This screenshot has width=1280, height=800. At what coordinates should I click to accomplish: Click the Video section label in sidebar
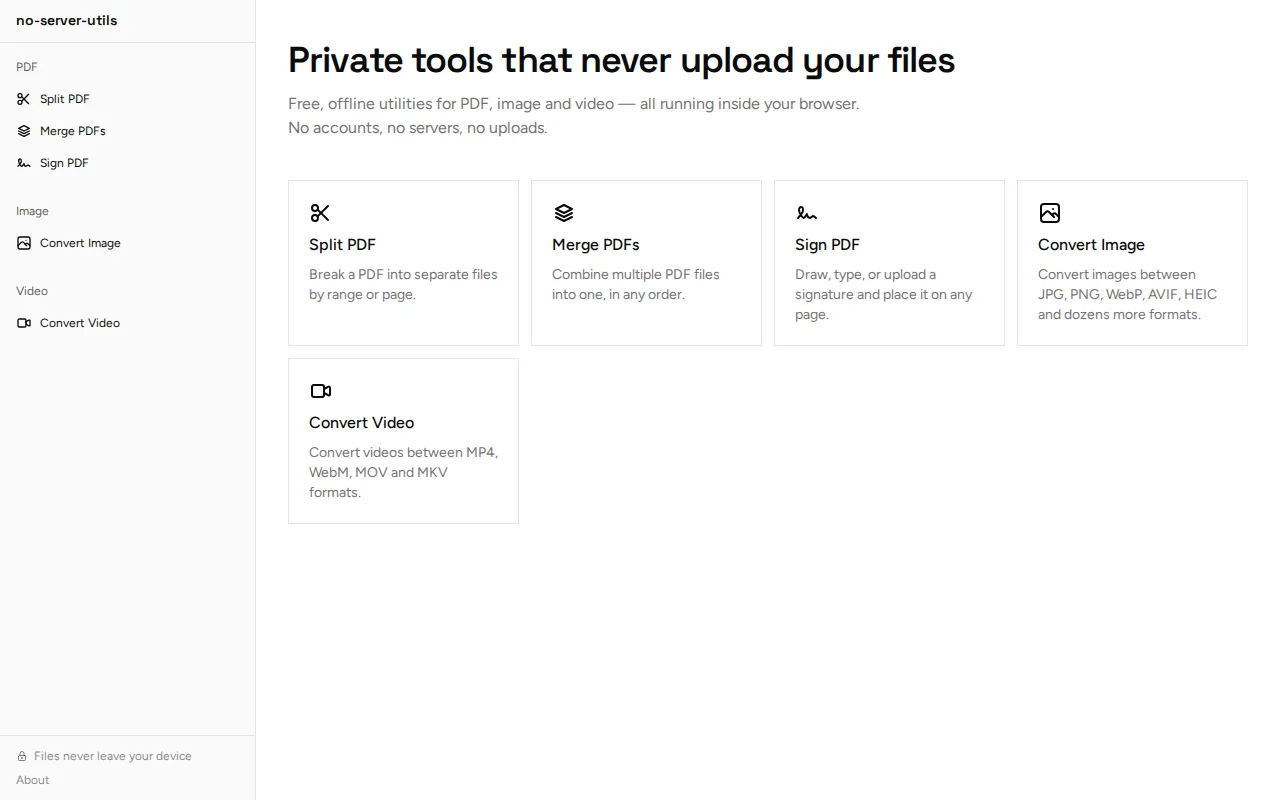pyautogui.click(x=32, y=291)
